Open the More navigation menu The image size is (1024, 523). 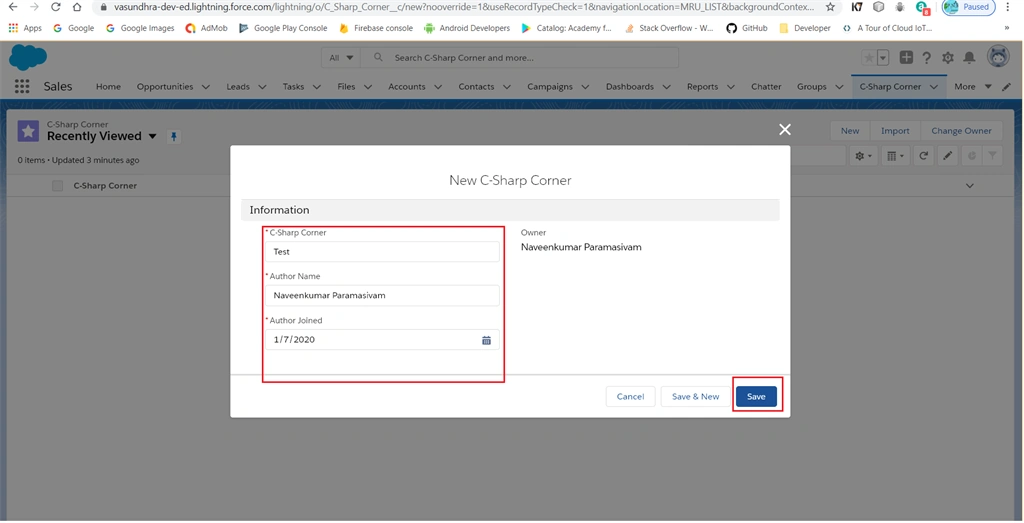(x=972, y=86)
